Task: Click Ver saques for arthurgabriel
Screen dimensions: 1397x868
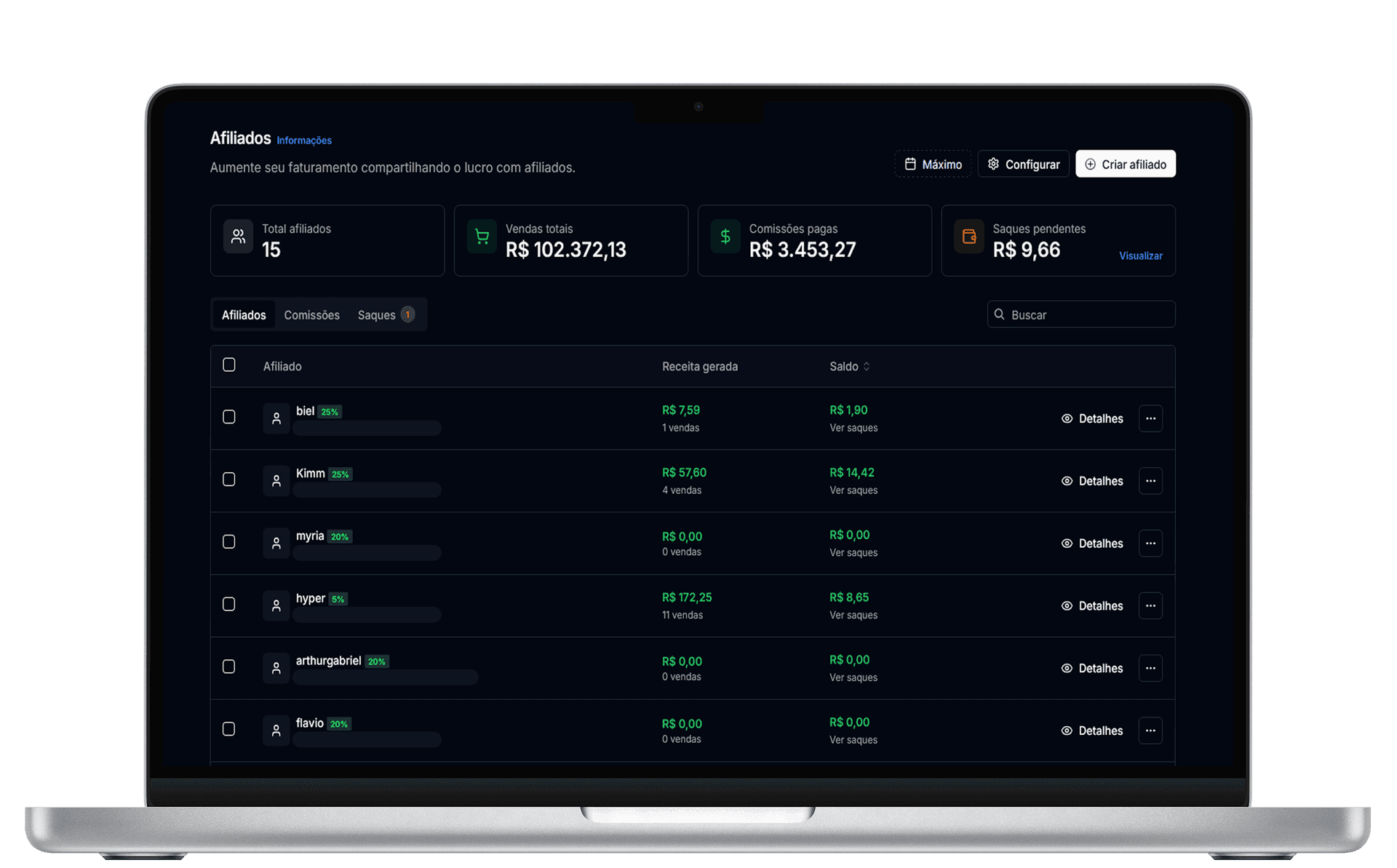Action: [853, 677]
